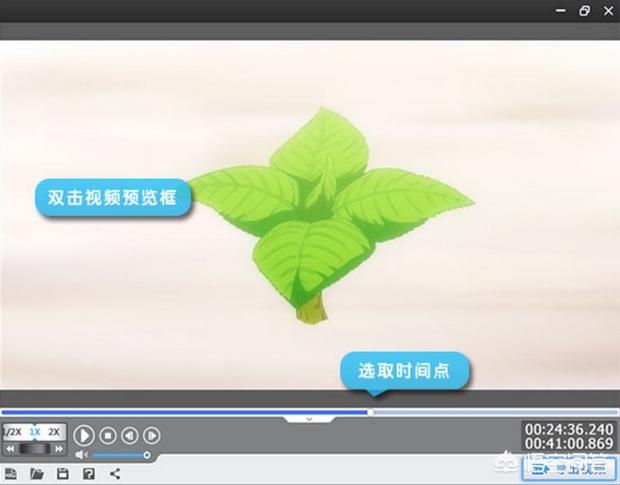This screenshot has width=620, height=485.
Task: Click the export video button
Action: 570,467
